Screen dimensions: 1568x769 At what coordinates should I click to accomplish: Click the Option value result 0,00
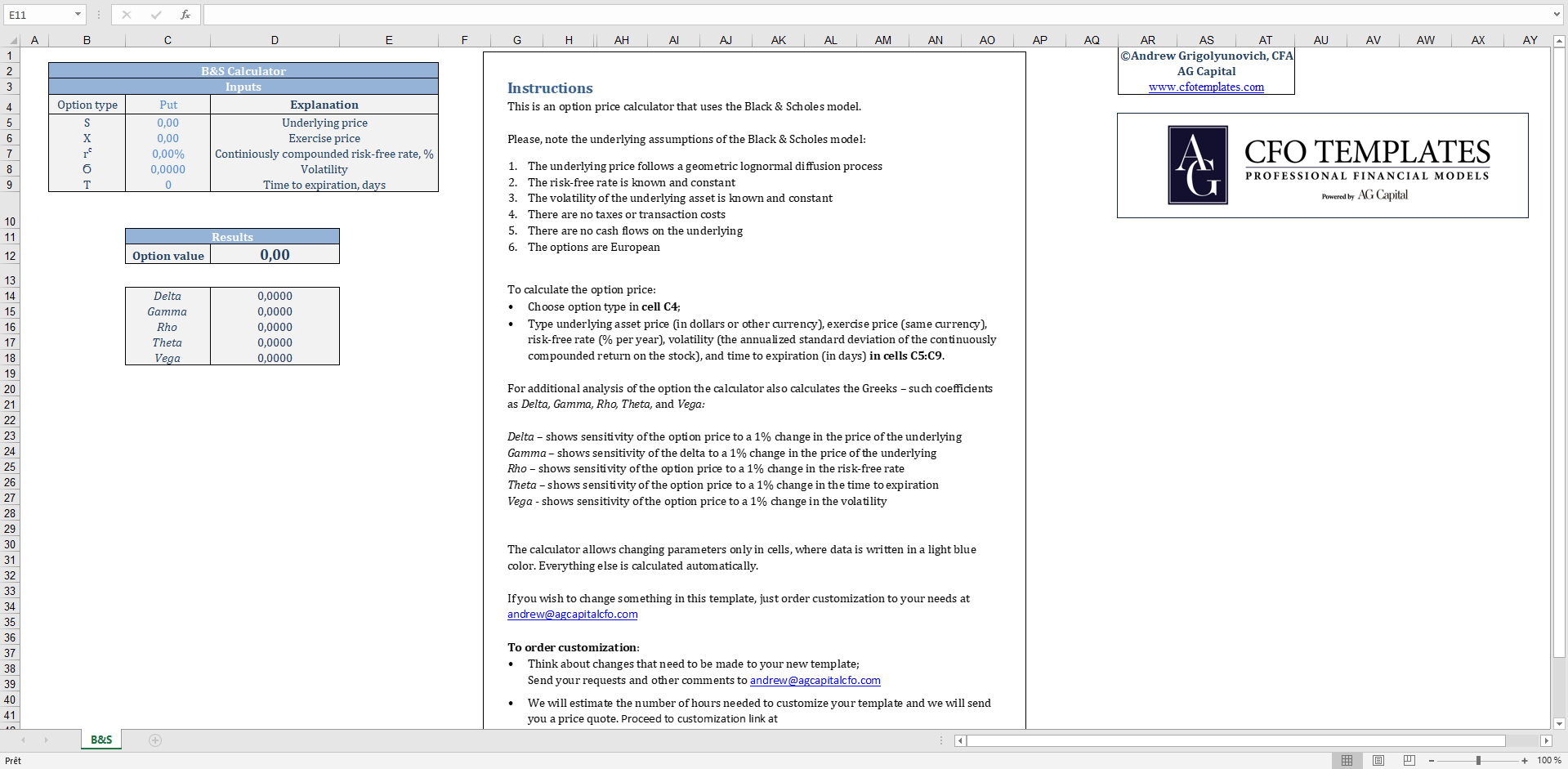(x=275, y=255)
